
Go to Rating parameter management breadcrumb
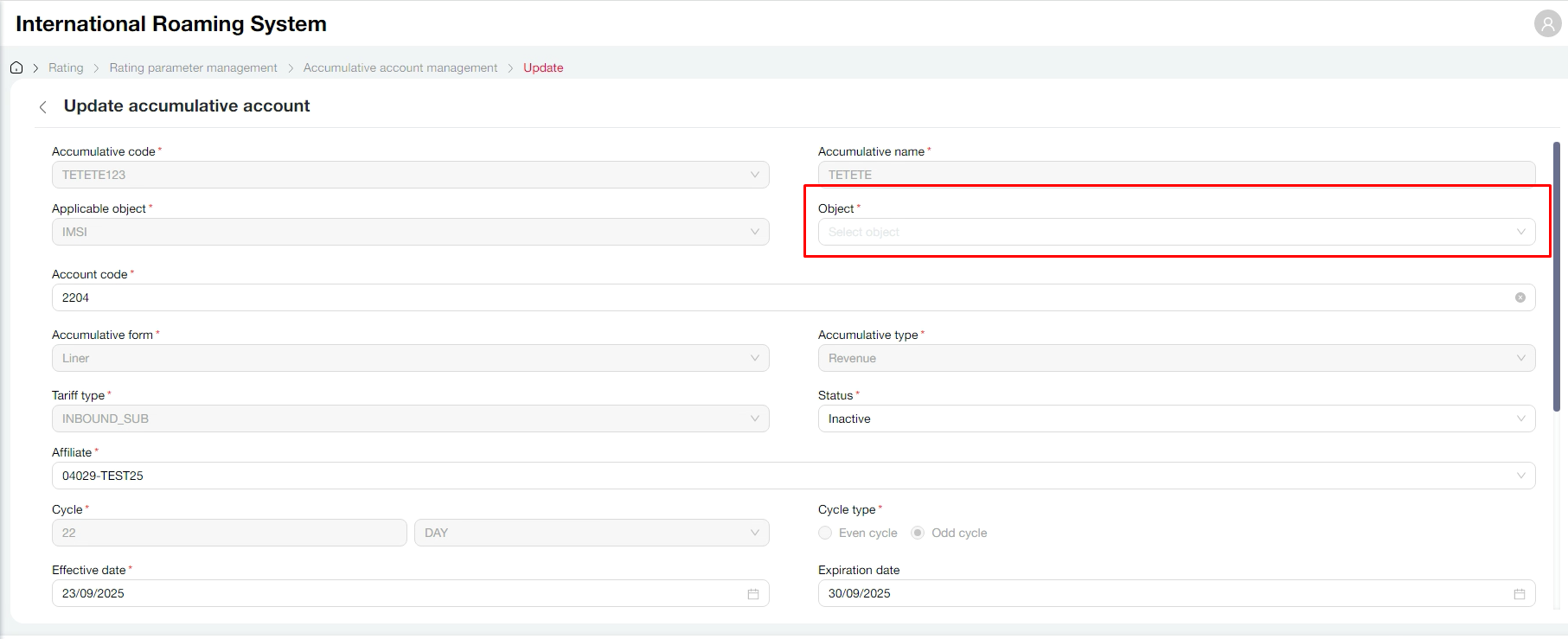pyautogui.click(x=193, y=67)
